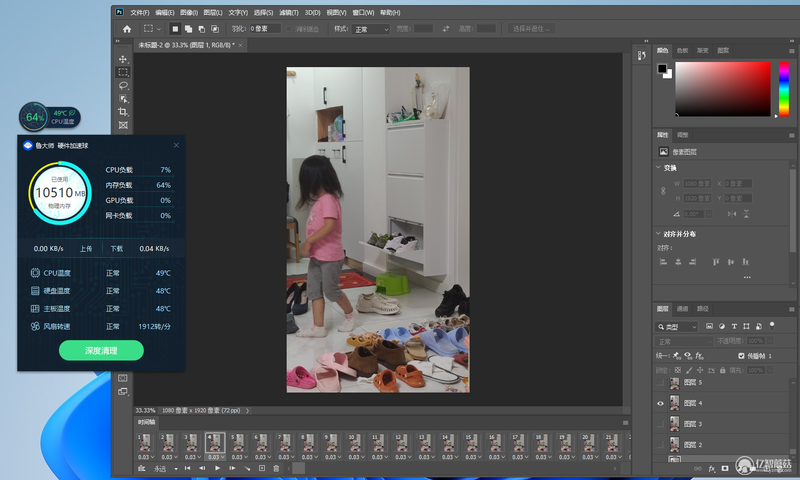Viewport: 800px width, 480px height.
Task: Filter layers by shape layer icon
Action: click(746, 326)
